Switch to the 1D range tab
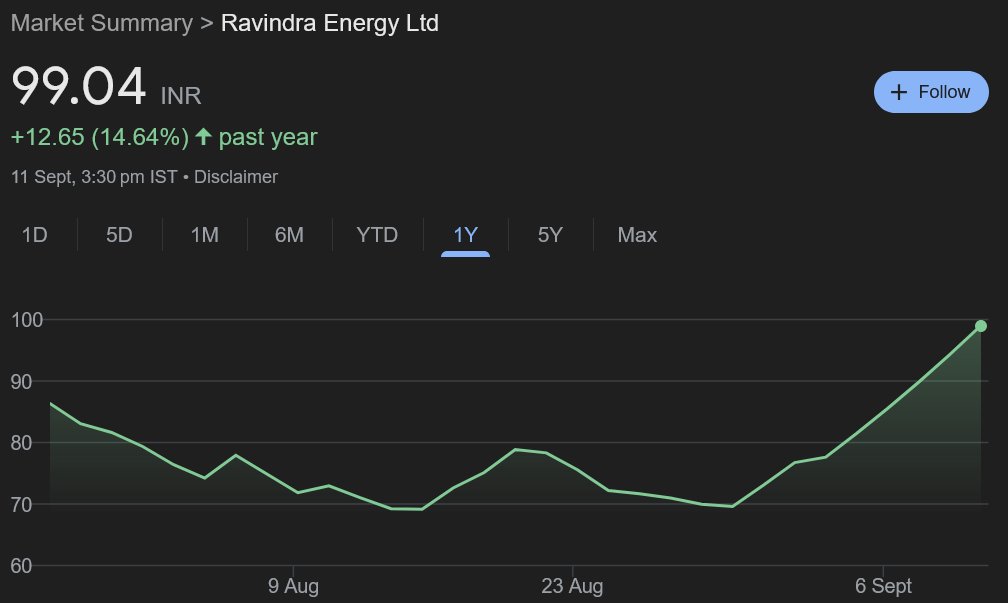 click(x=35, y=235)
